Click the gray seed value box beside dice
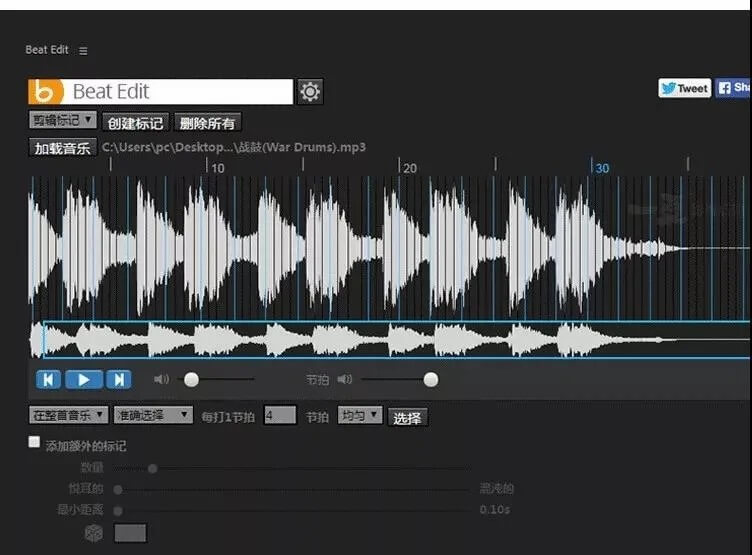This screenshot has height=555, width=752. (130, 533)
